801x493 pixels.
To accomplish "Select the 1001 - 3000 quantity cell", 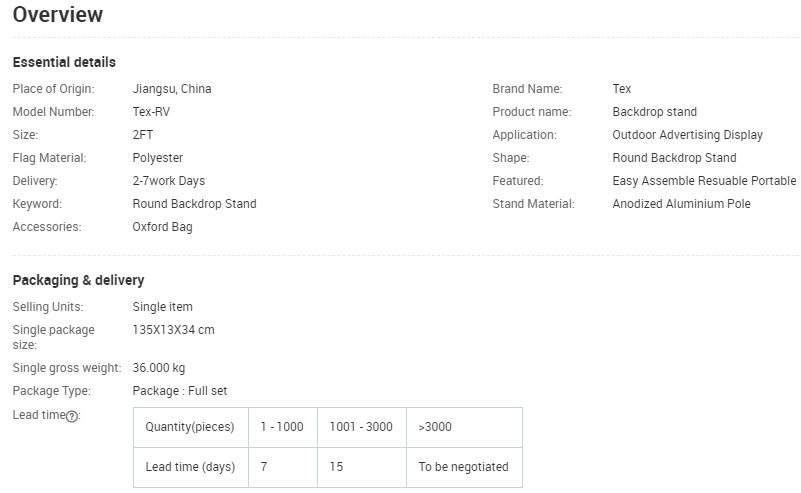I will (x=361, y=427).
